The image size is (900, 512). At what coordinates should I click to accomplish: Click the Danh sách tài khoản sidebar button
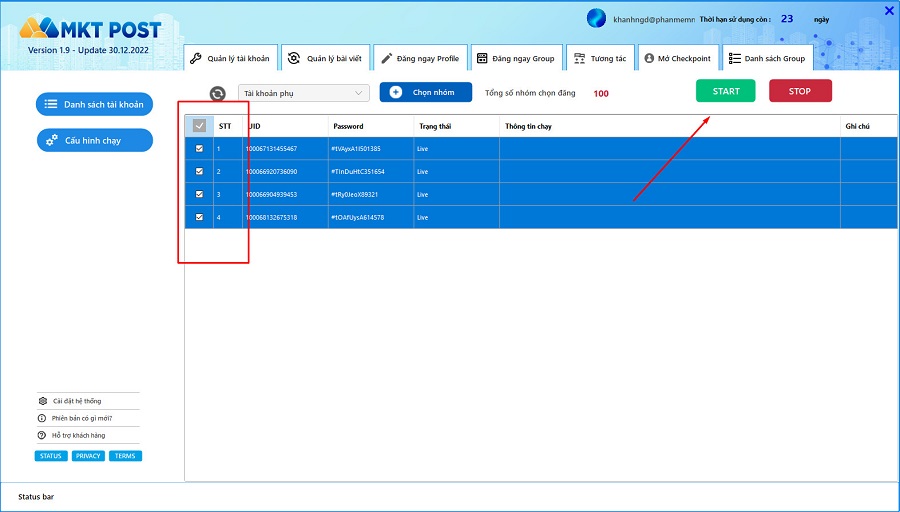coord(95,104)
